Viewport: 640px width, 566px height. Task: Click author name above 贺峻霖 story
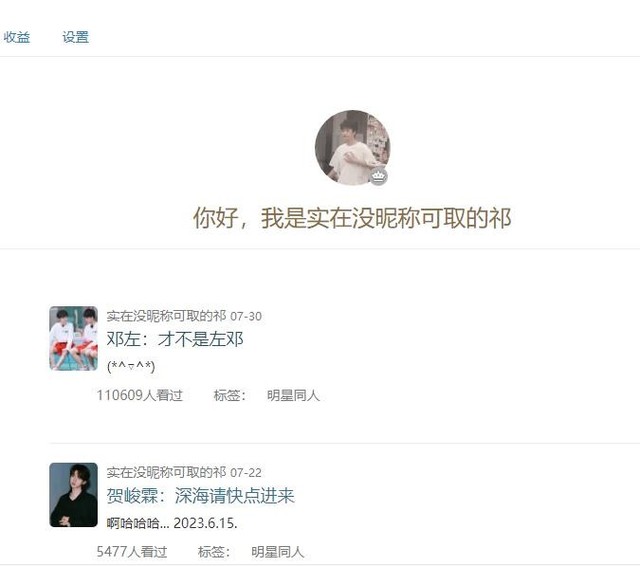click(166, 472)
